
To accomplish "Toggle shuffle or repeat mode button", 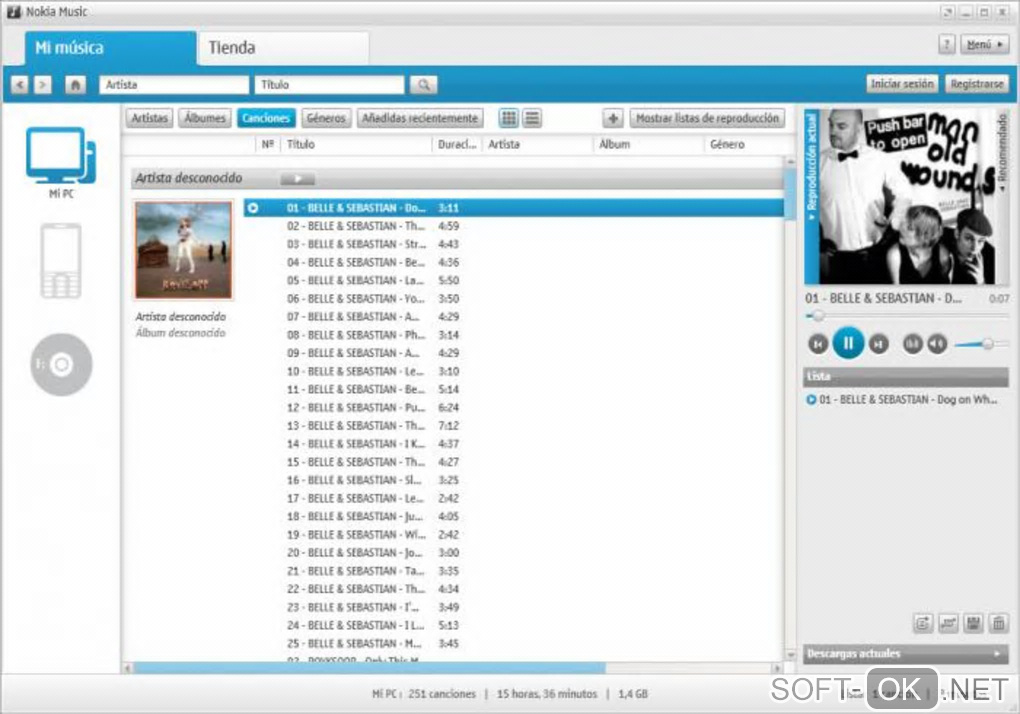I will [x=913, y=343].
